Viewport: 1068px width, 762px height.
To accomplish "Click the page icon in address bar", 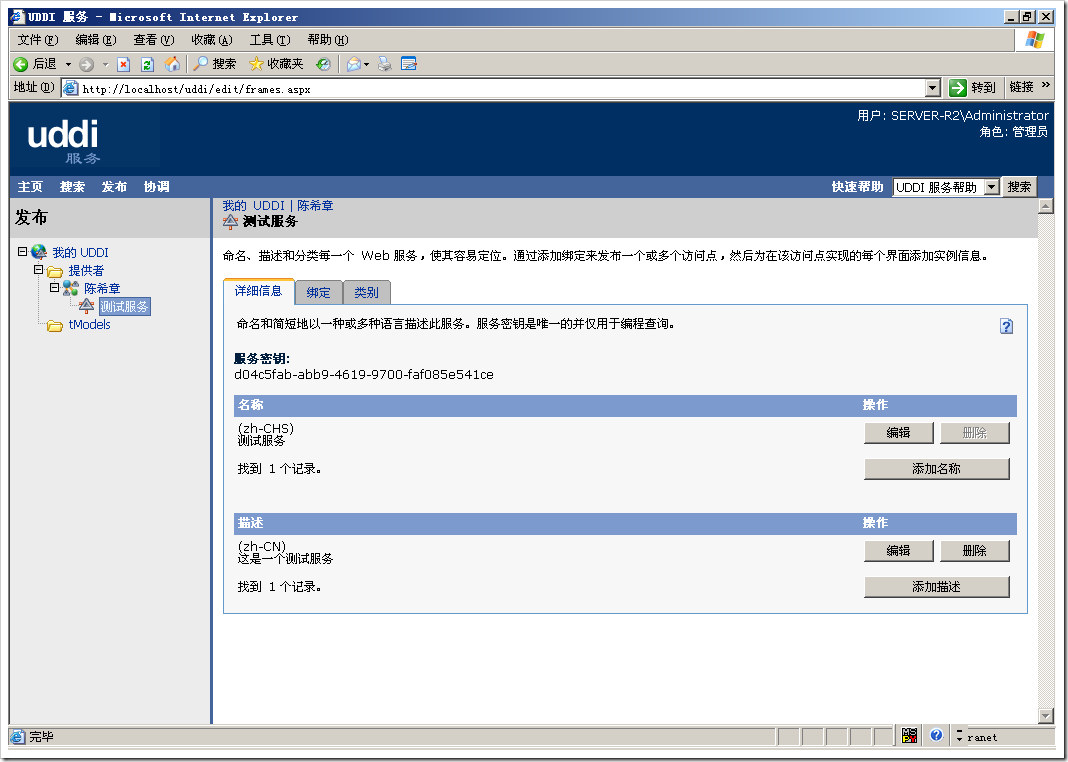I will point(70,88).
